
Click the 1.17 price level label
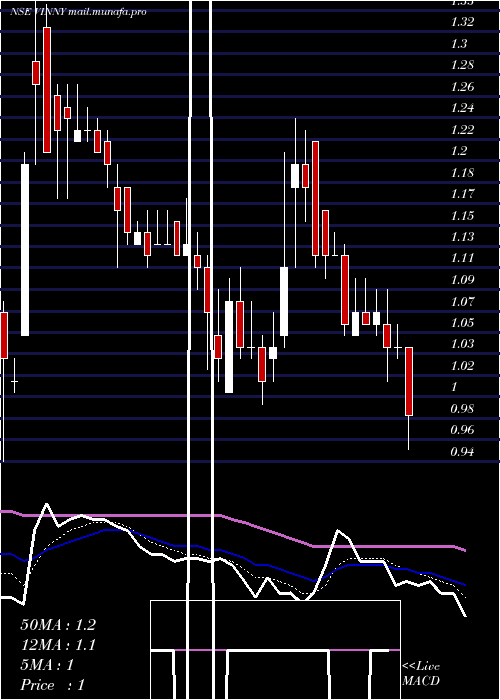462,194
